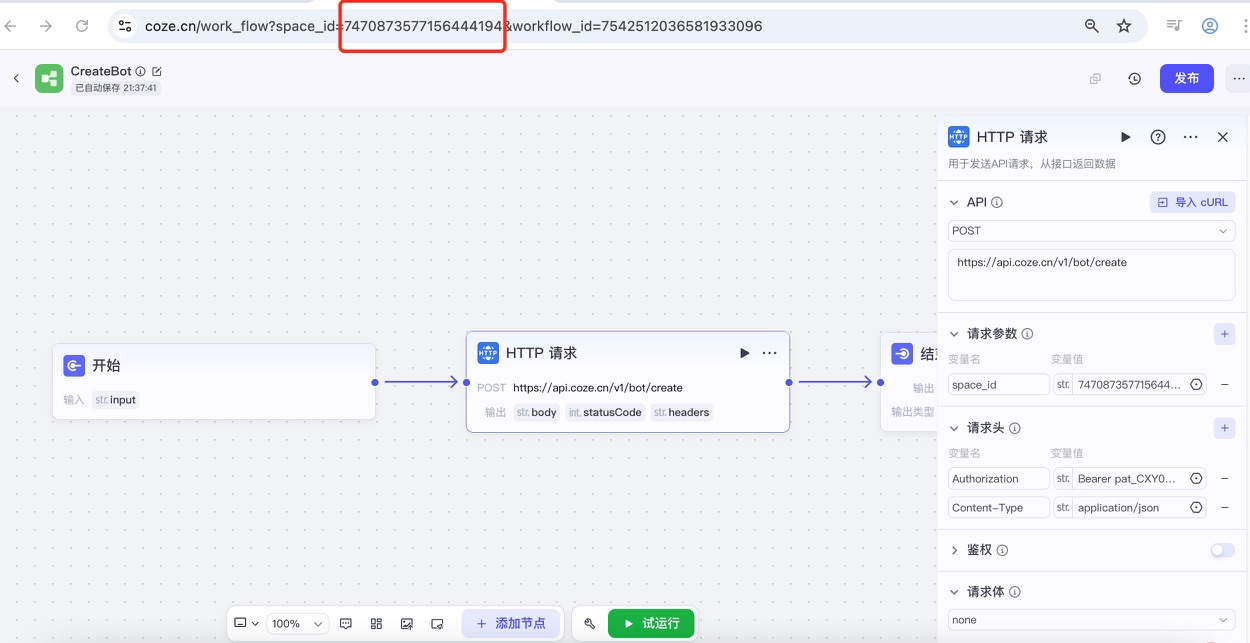This screenshot has width=1250, height=643.
Task: Open the version history clock icon
Action: (1134, 78)
